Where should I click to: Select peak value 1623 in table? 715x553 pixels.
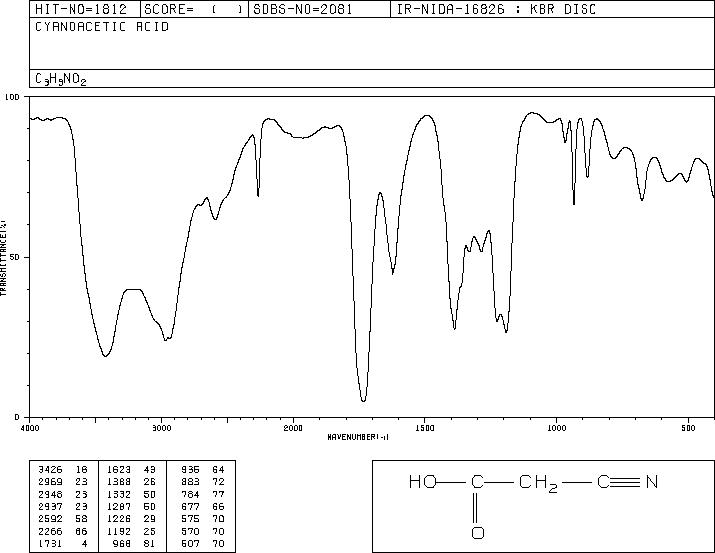[119, 470]
